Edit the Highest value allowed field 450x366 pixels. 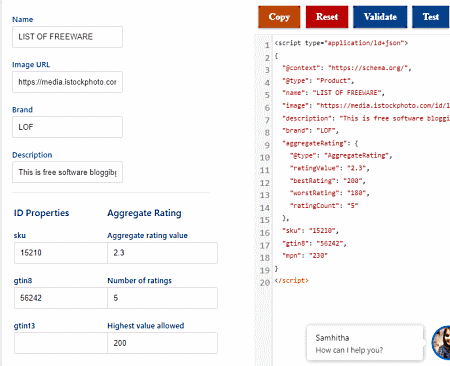click(x=162, y=343)
